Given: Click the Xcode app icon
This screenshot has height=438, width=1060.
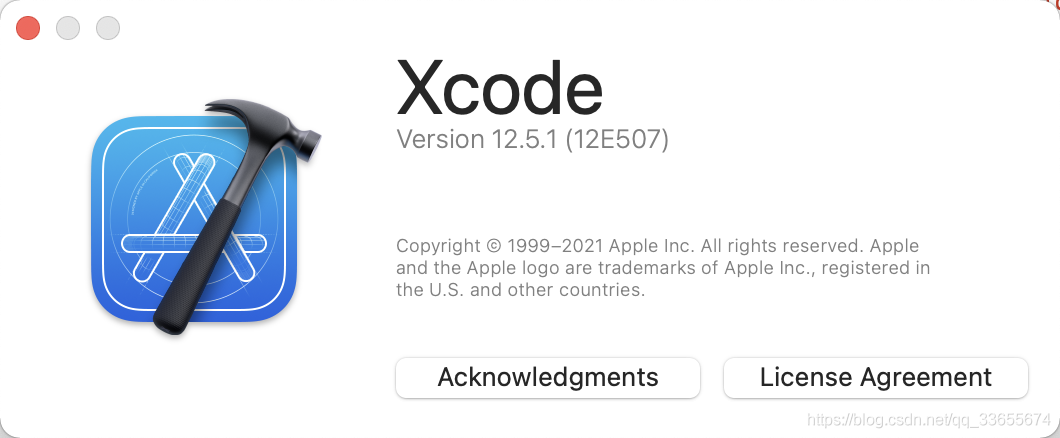Looking at the screenshot, I should tap(203, 218).
